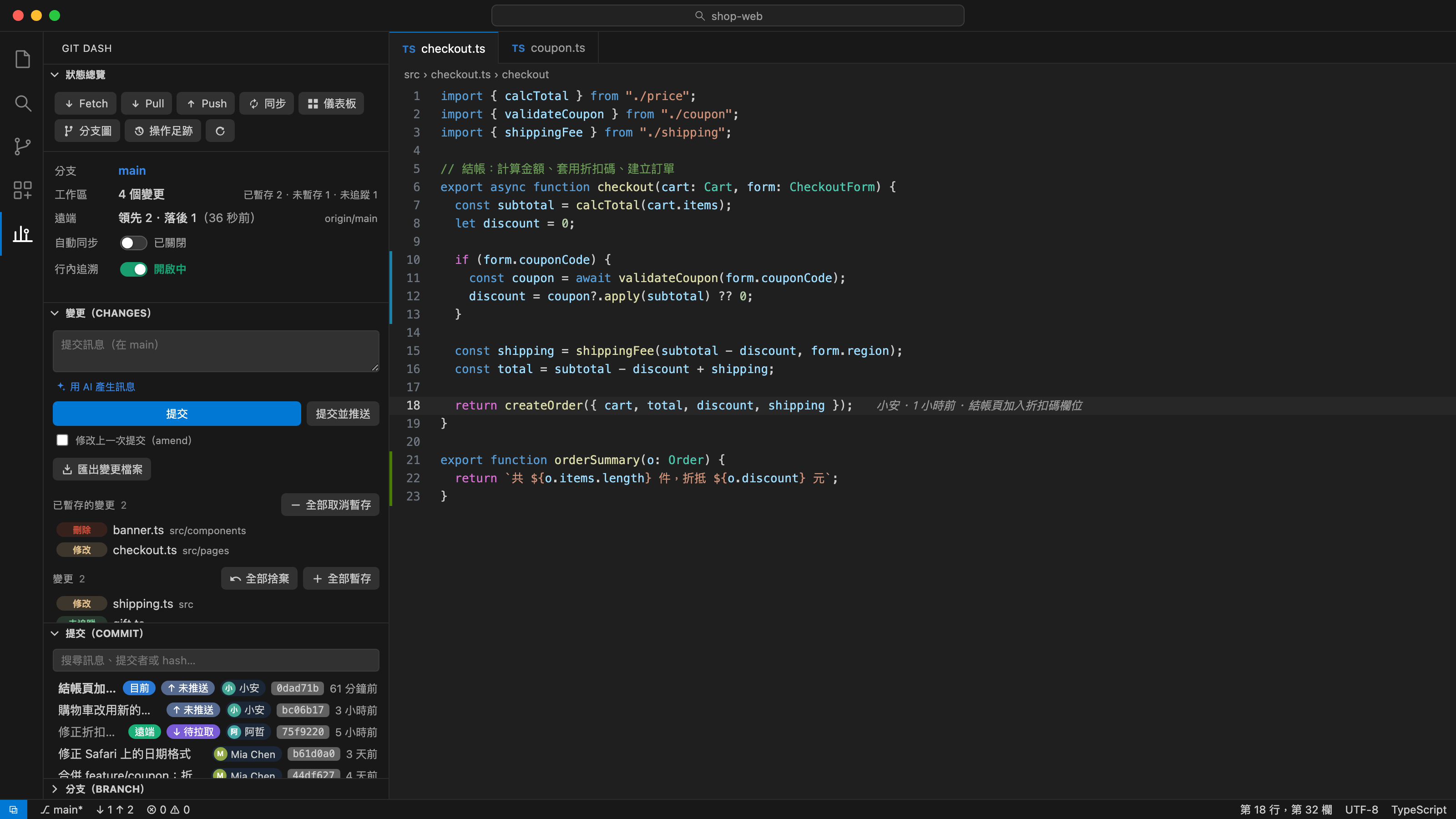Click the refresh icon button
The height and width of the screenshot is (819, 1456).
[220, 131]
